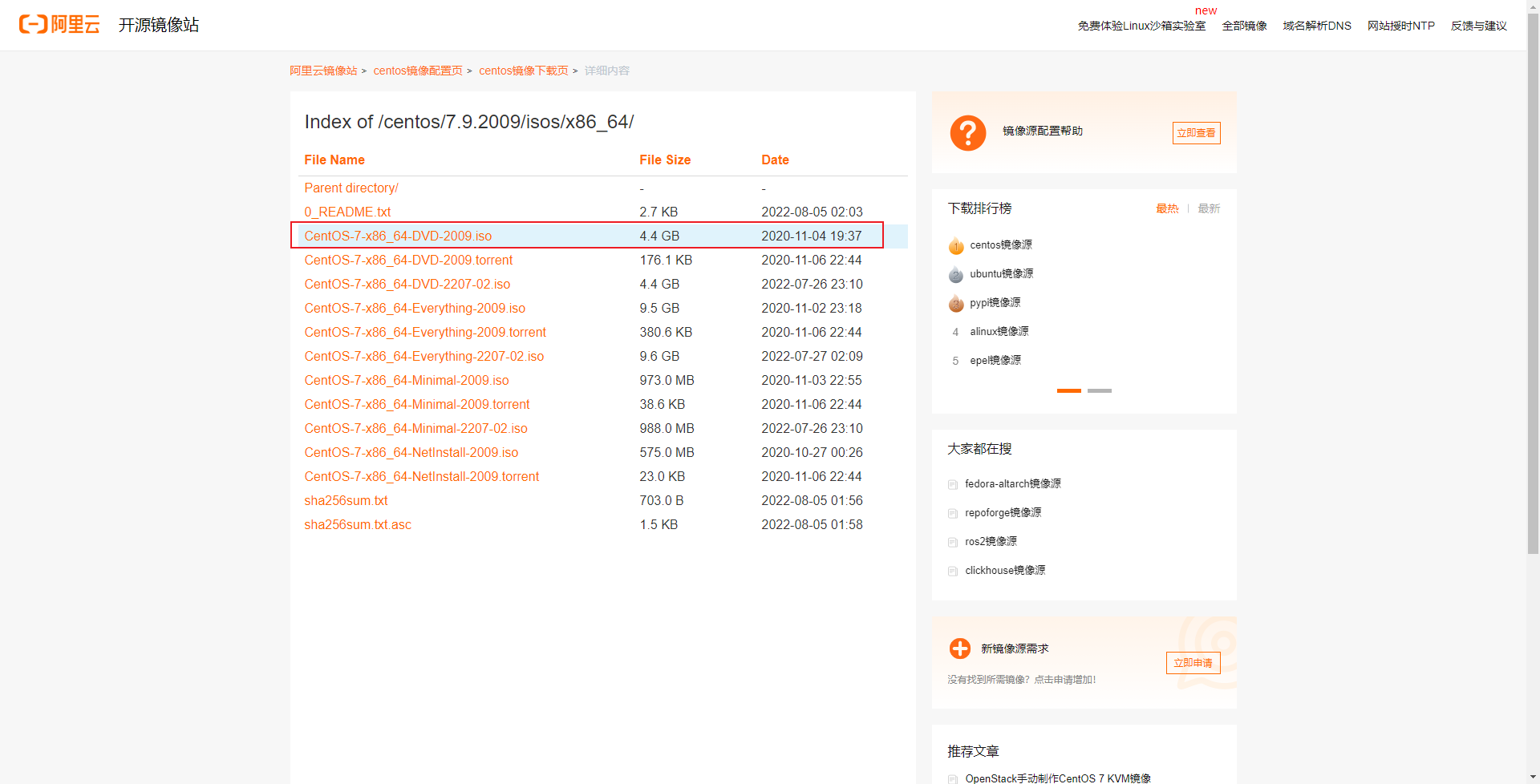The image size is (1540, 784).
Task: Open repoforge镜像源 search link
Action: point(1003,513)
